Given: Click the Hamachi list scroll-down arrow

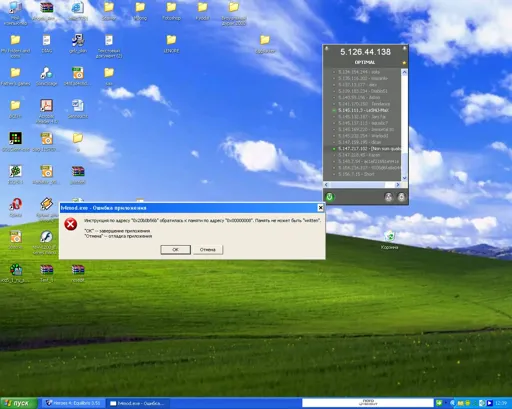Looking at the screenshot, I should point(404,178).
